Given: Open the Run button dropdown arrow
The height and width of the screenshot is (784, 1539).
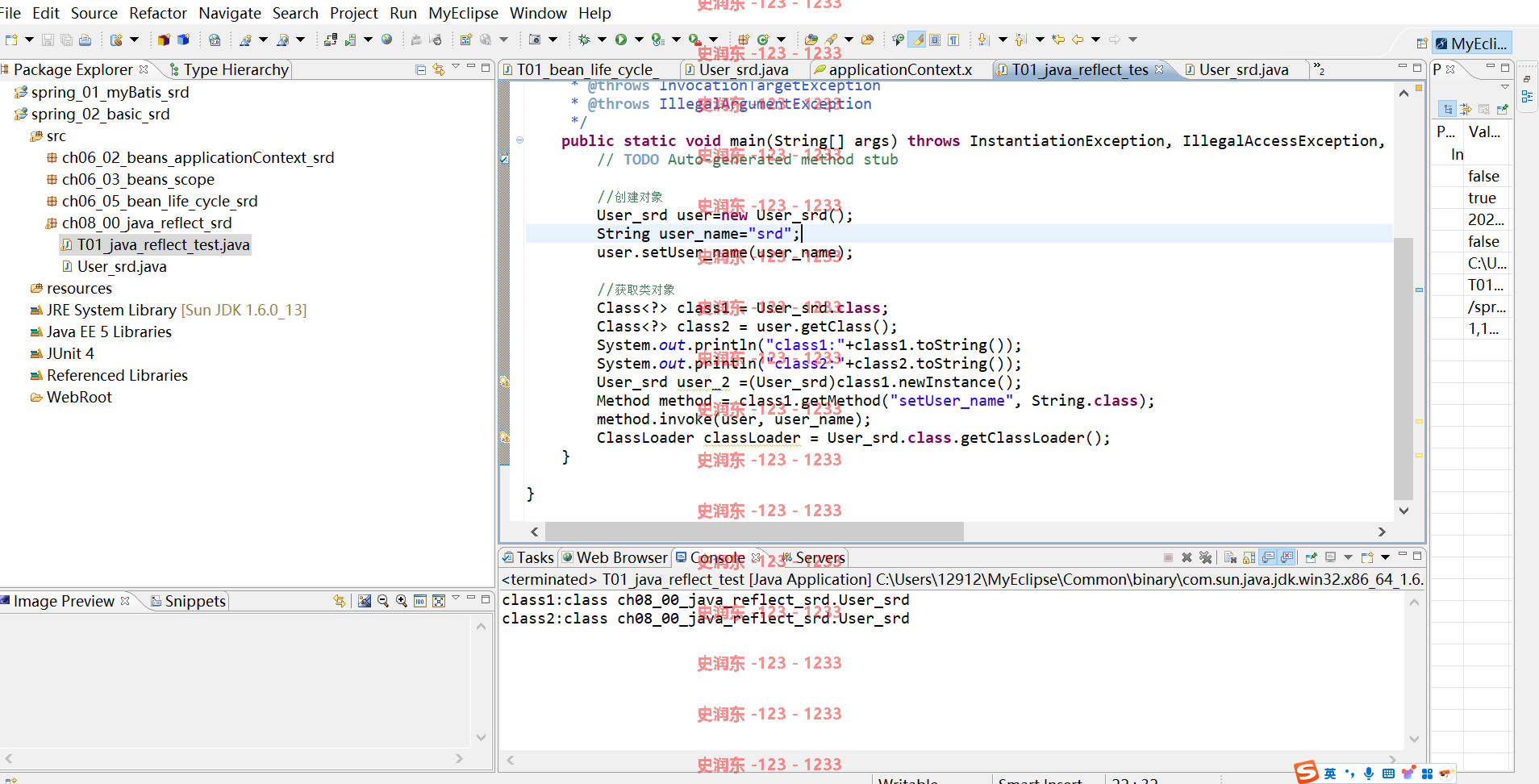Looking at the screenshot, I should [639, 40].
